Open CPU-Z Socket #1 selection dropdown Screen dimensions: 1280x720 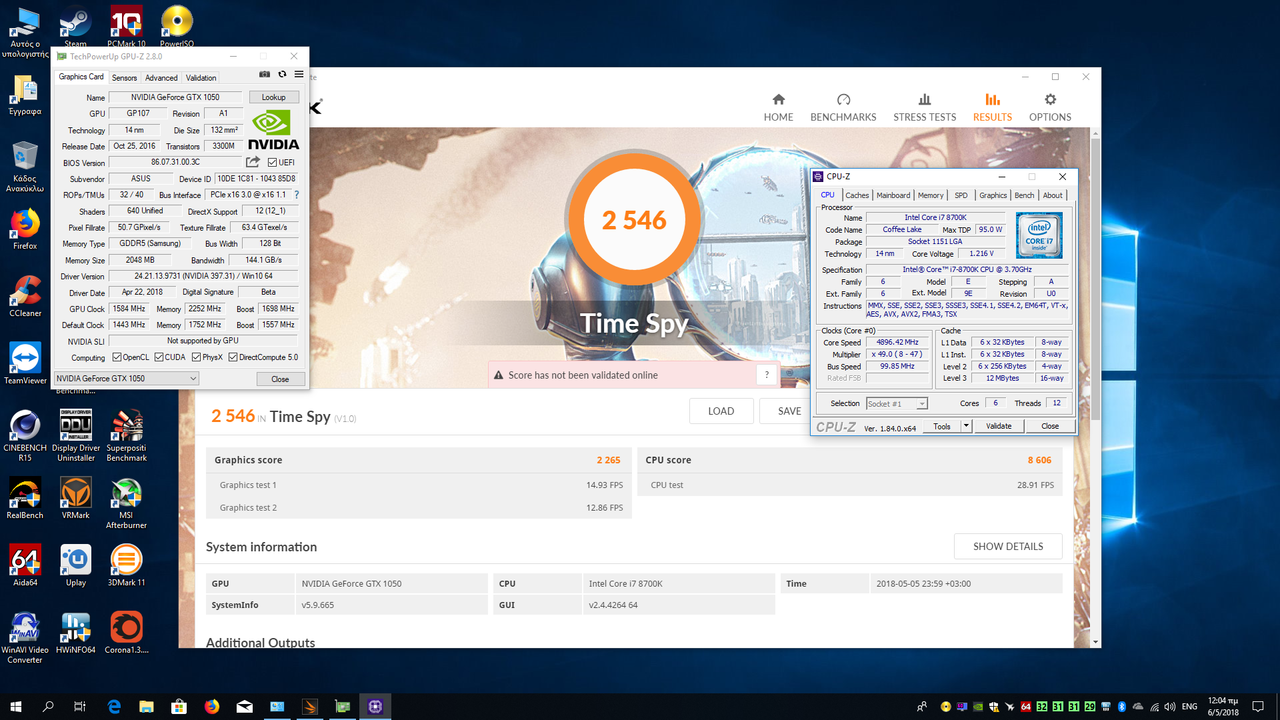897,403
